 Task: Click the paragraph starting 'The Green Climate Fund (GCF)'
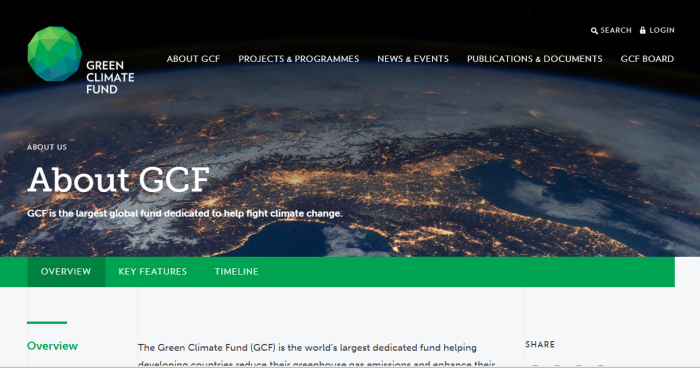317,355
